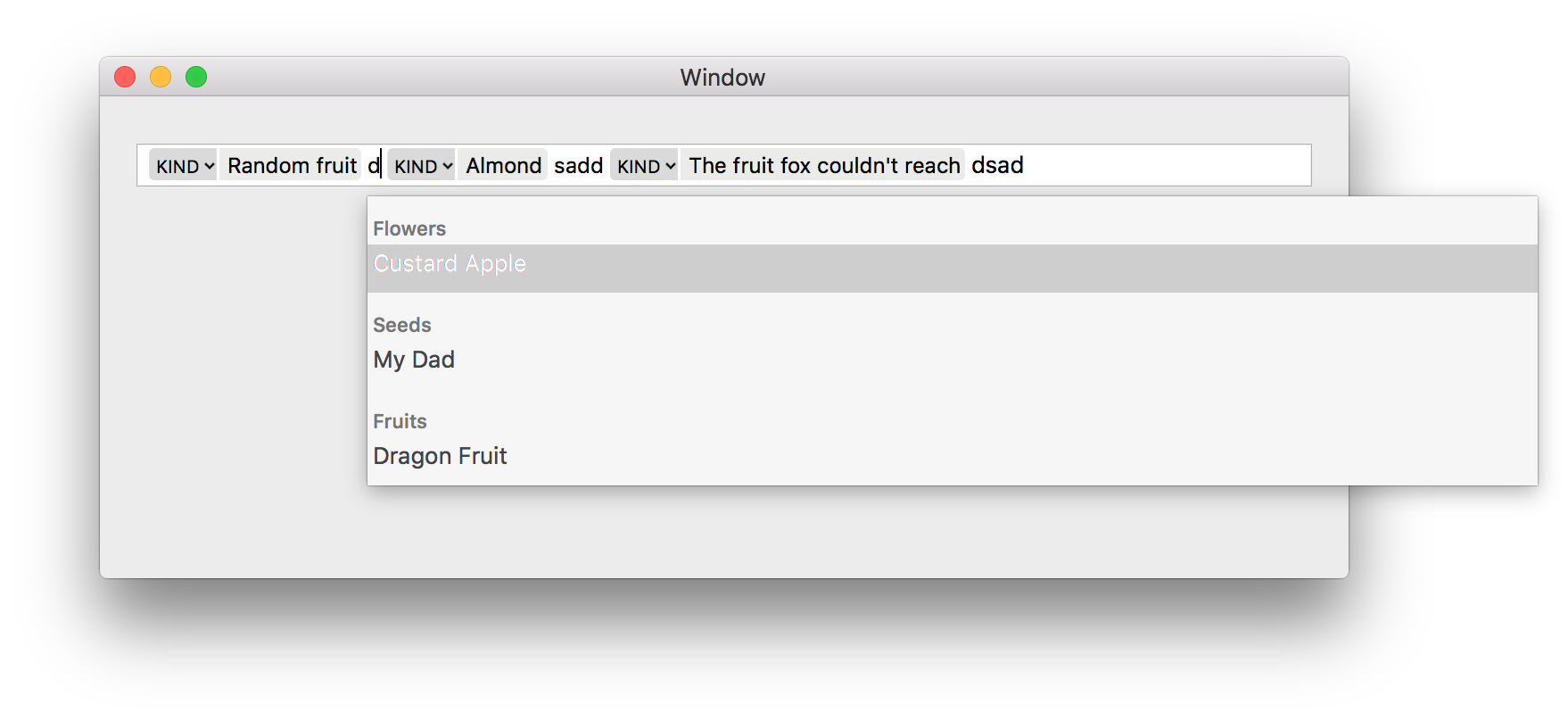Select 'The fruit fox couldn't reach' token

point(823,165)
